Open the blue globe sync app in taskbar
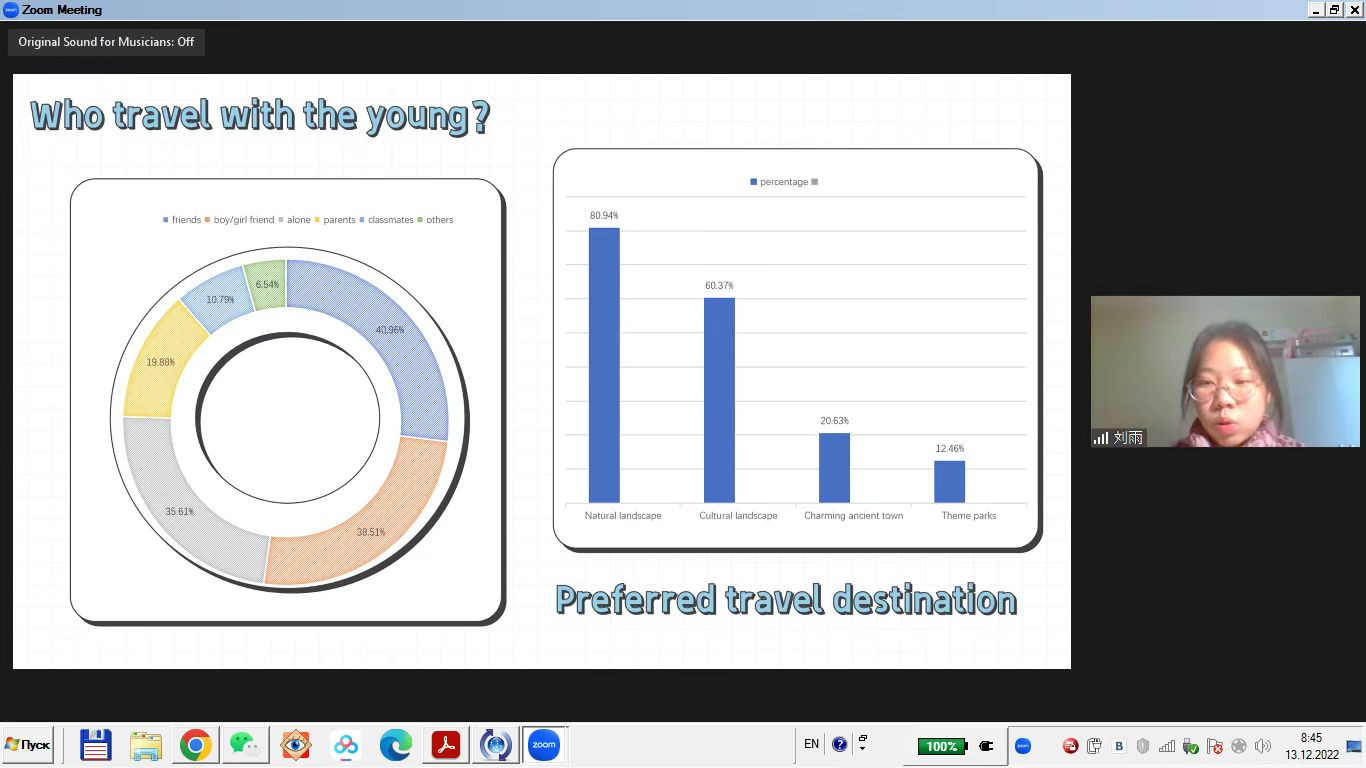This screenshot has height=768, width=1366. pyautogui.click(x=496, y=745)
